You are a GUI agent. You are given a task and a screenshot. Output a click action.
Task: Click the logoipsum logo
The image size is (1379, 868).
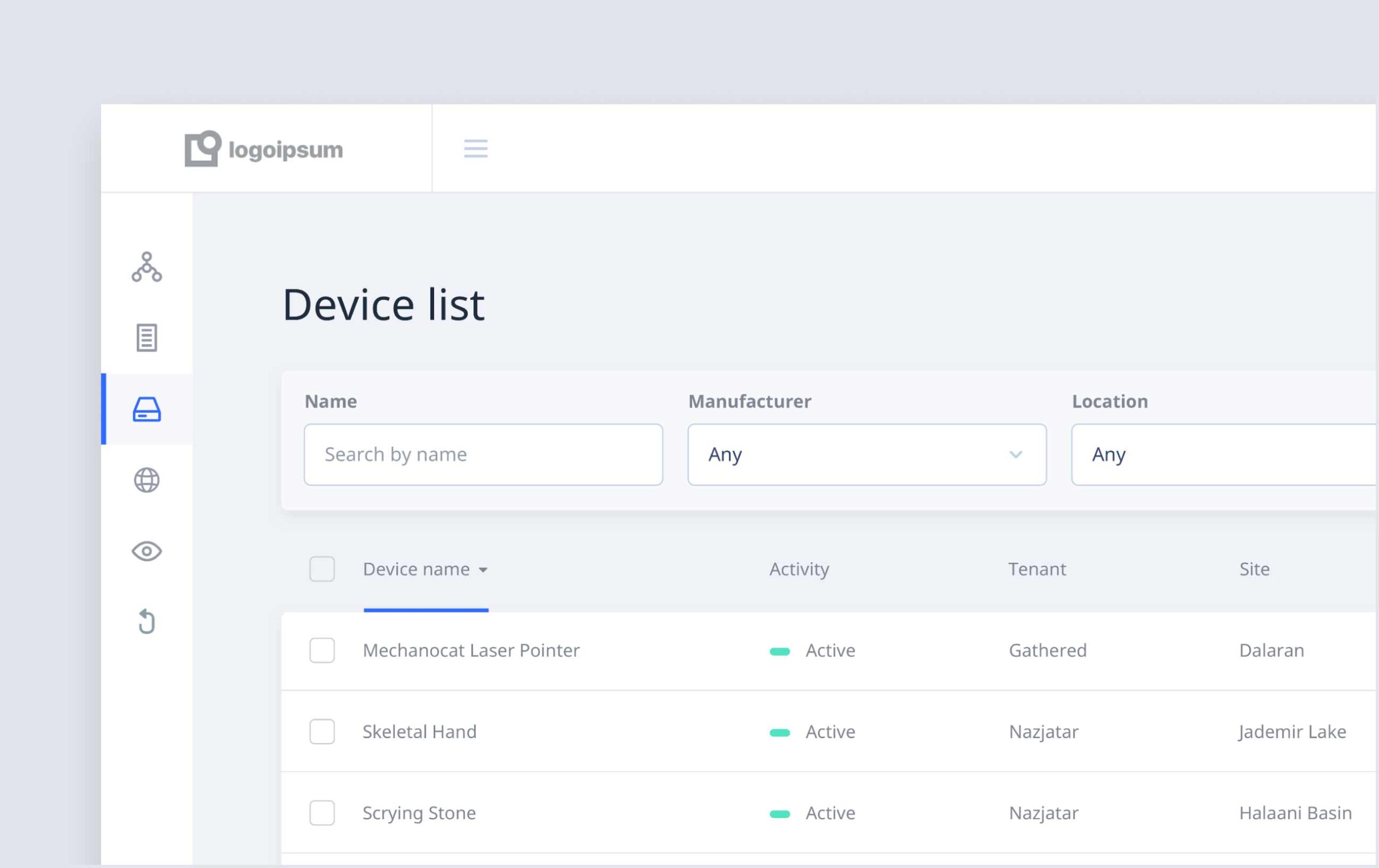[x=263, y=149]
